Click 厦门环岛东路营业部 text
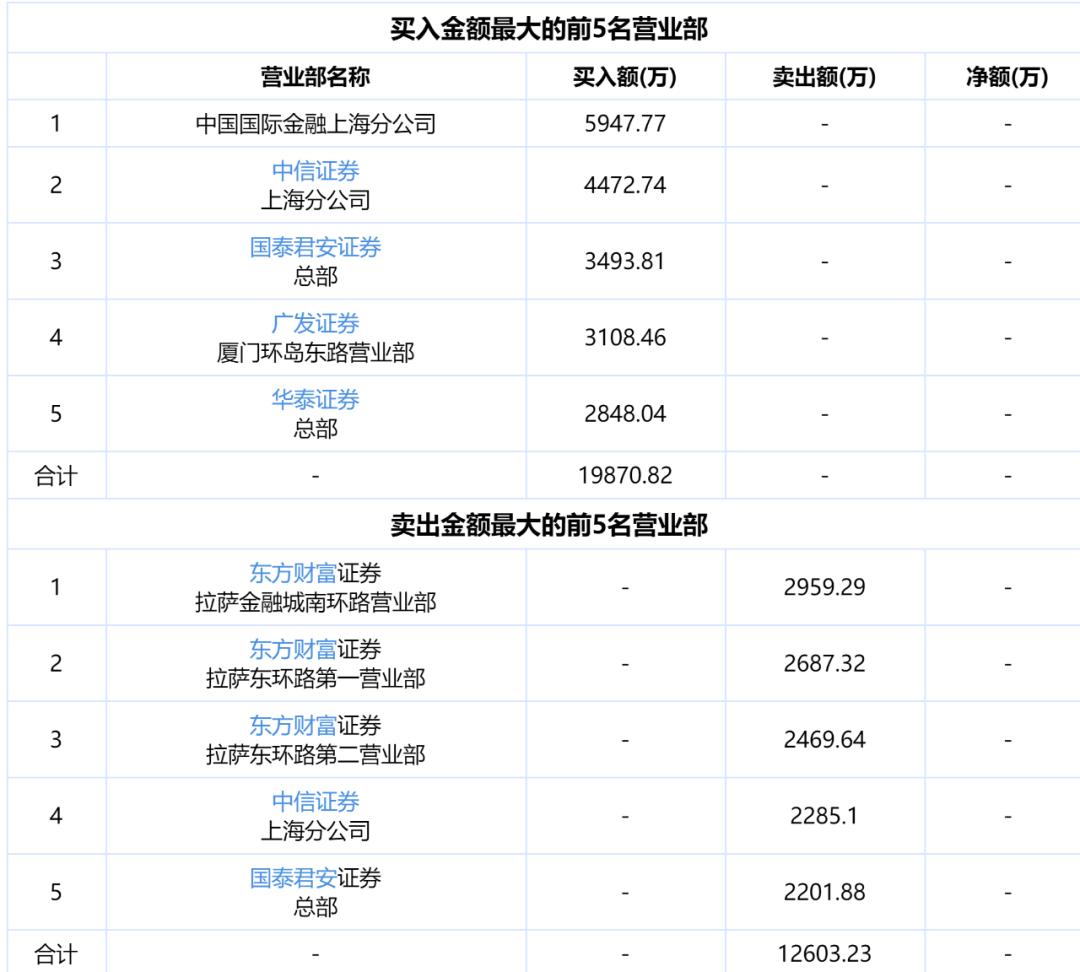 point(315,353)
